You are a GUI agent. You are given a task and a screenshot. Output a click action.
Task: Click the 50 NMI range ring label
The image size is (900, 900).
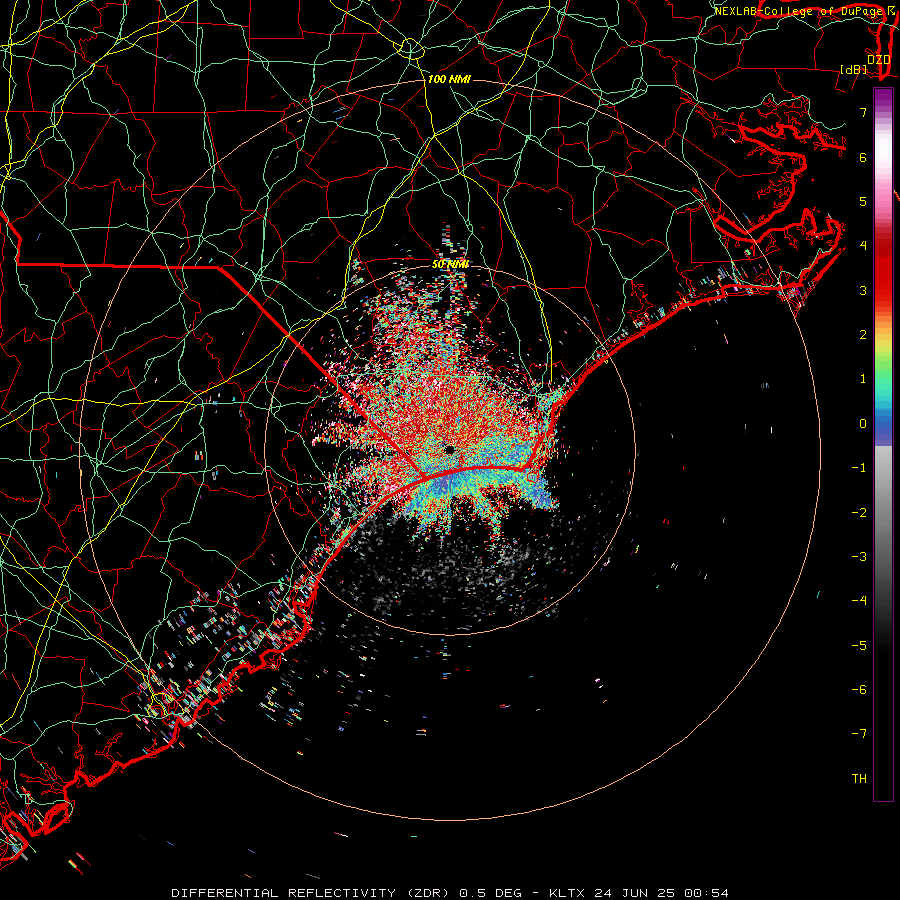coord(451,264)
